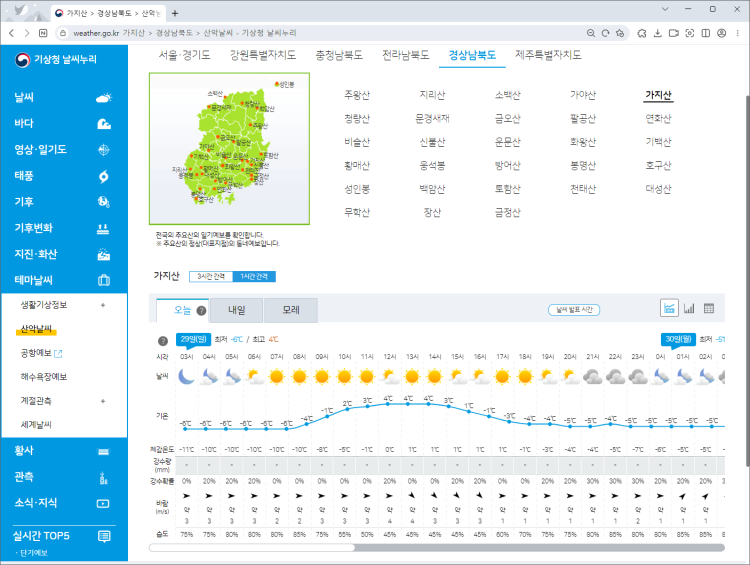Choose the mountain 소백산

point(507,95)
